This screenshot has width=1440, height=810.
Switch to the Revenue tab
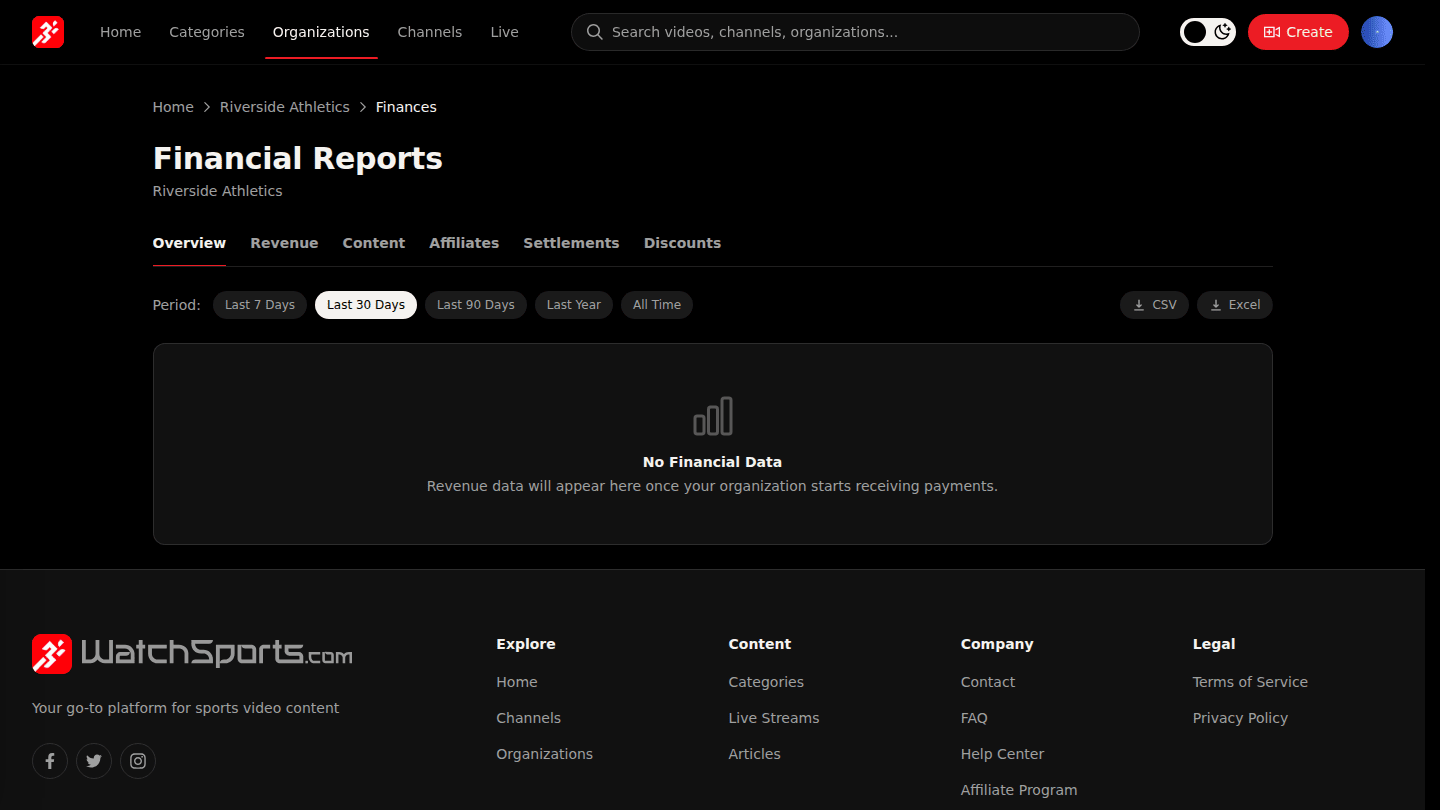(284, 243)
